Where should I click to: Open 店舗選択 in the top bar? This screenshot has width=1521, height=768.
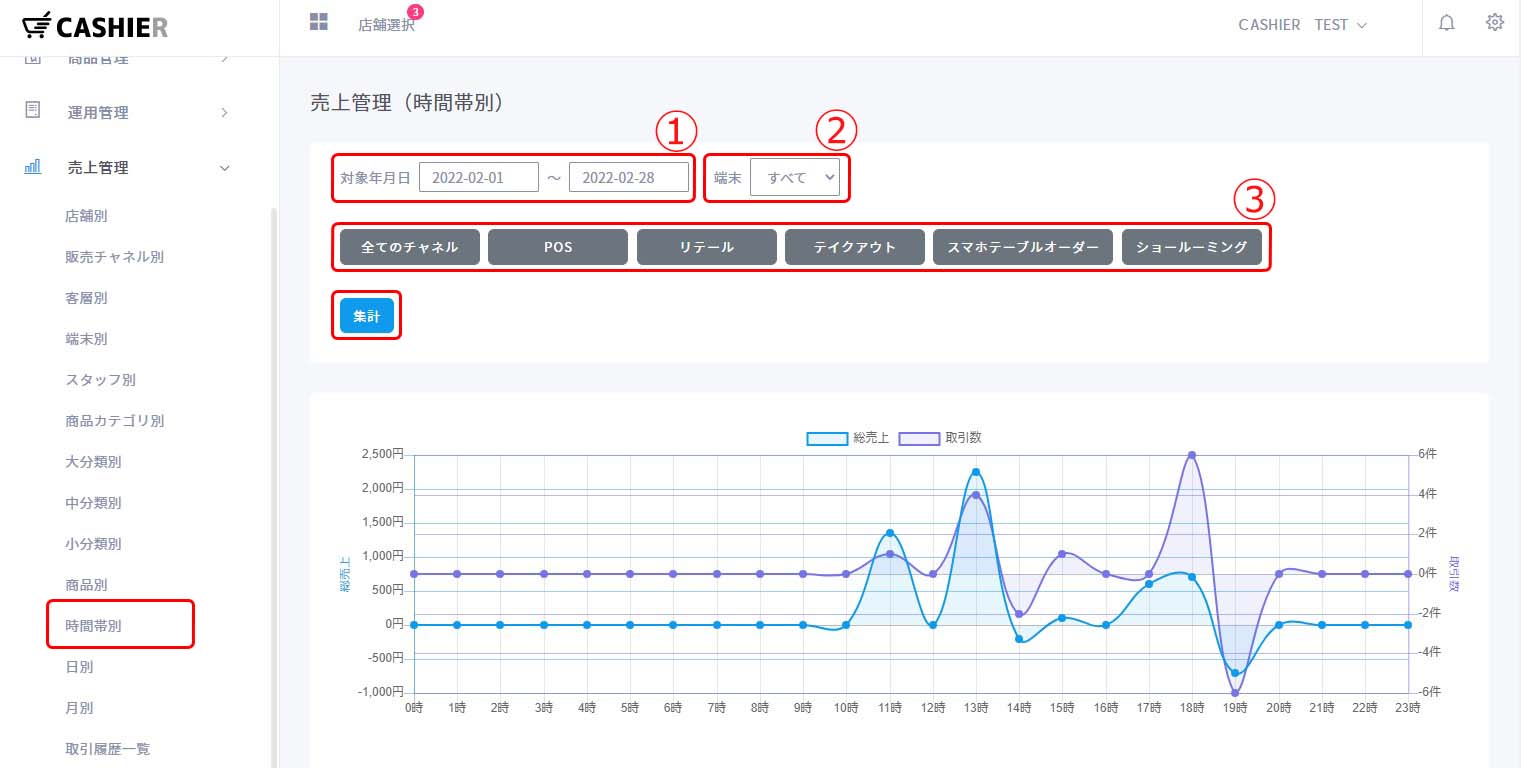coord(386,25)
